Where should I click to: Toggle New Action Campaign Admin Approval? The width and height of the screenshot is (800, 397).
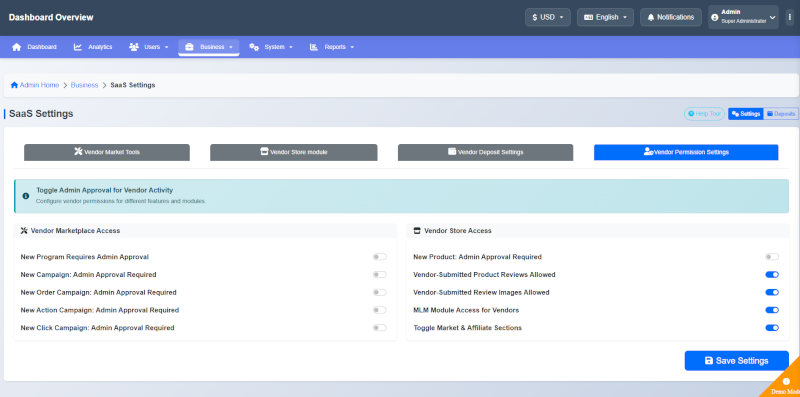(380, 310)
